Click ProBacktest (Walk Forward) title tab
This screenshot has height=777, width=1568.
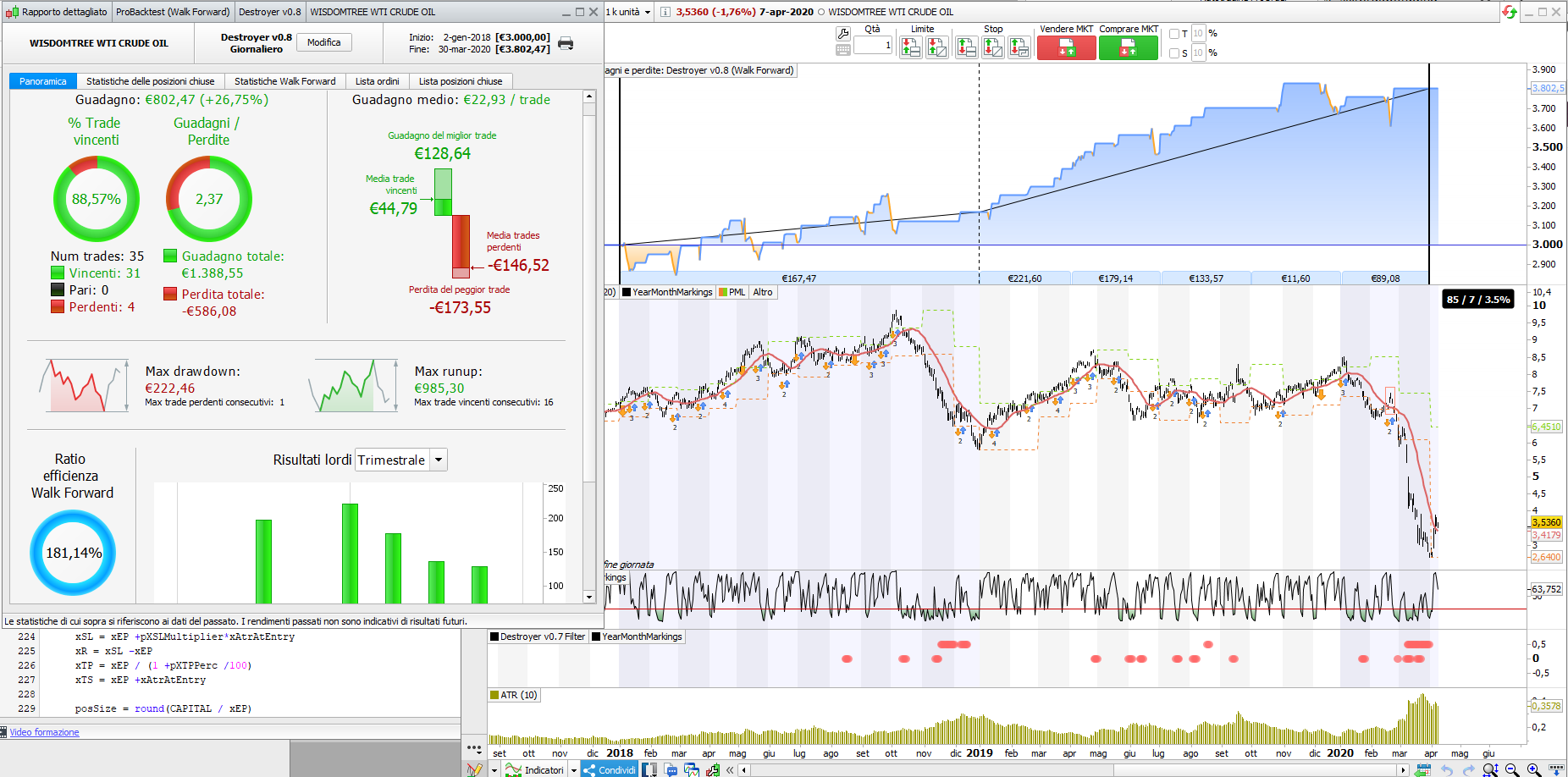[x=173, y=12]
